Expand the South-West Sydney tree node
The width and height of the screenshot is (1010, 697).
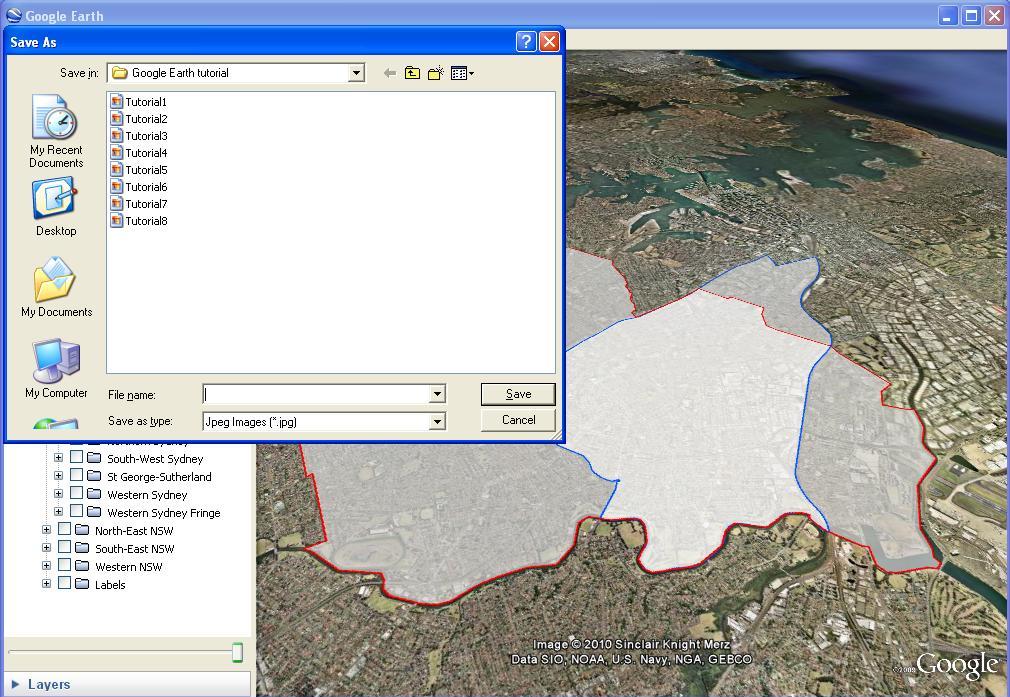click(59, 458)
